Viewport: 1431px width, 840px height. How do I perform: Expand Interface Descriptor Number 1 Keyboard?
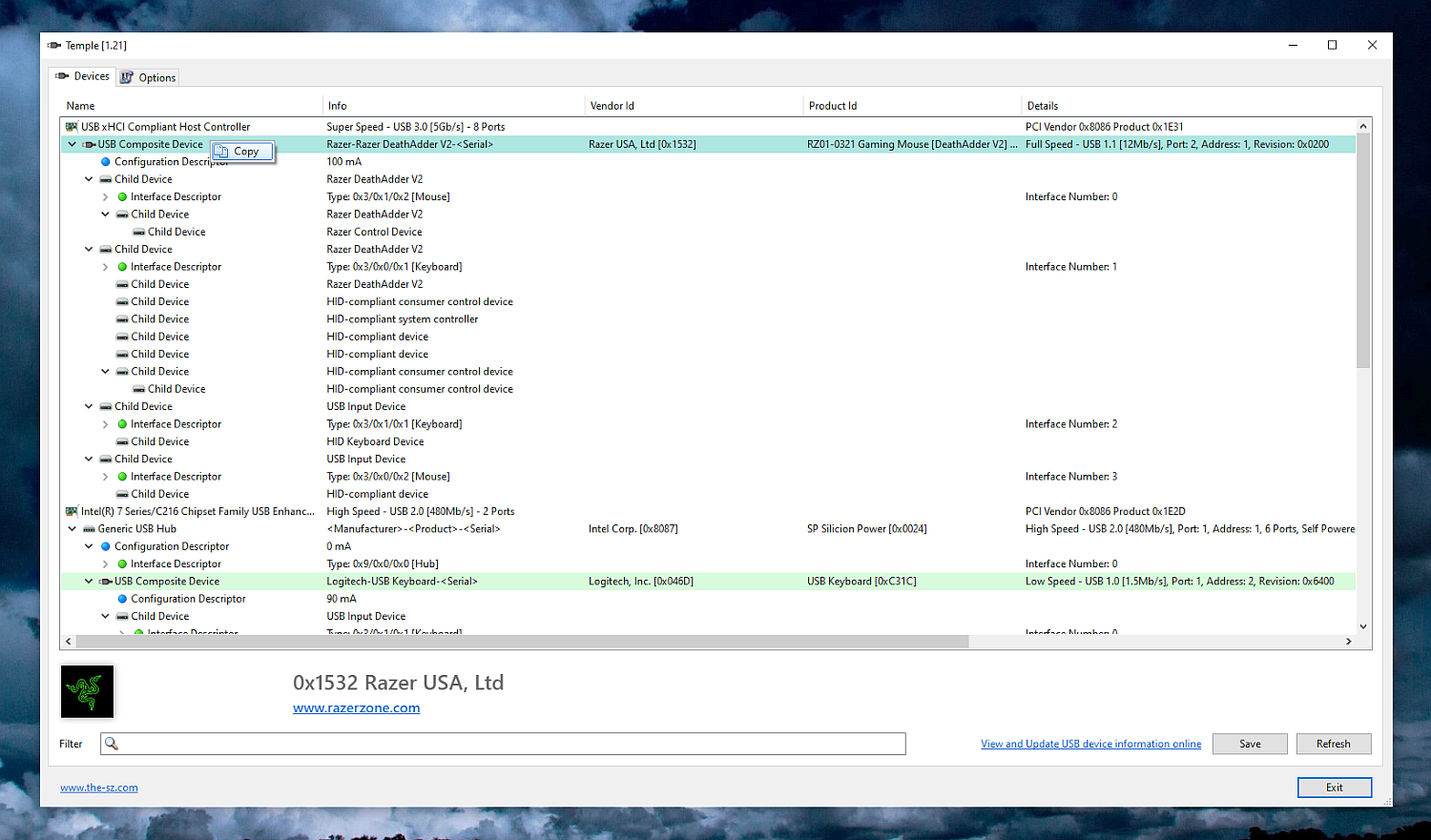click(x=105, y=267)
